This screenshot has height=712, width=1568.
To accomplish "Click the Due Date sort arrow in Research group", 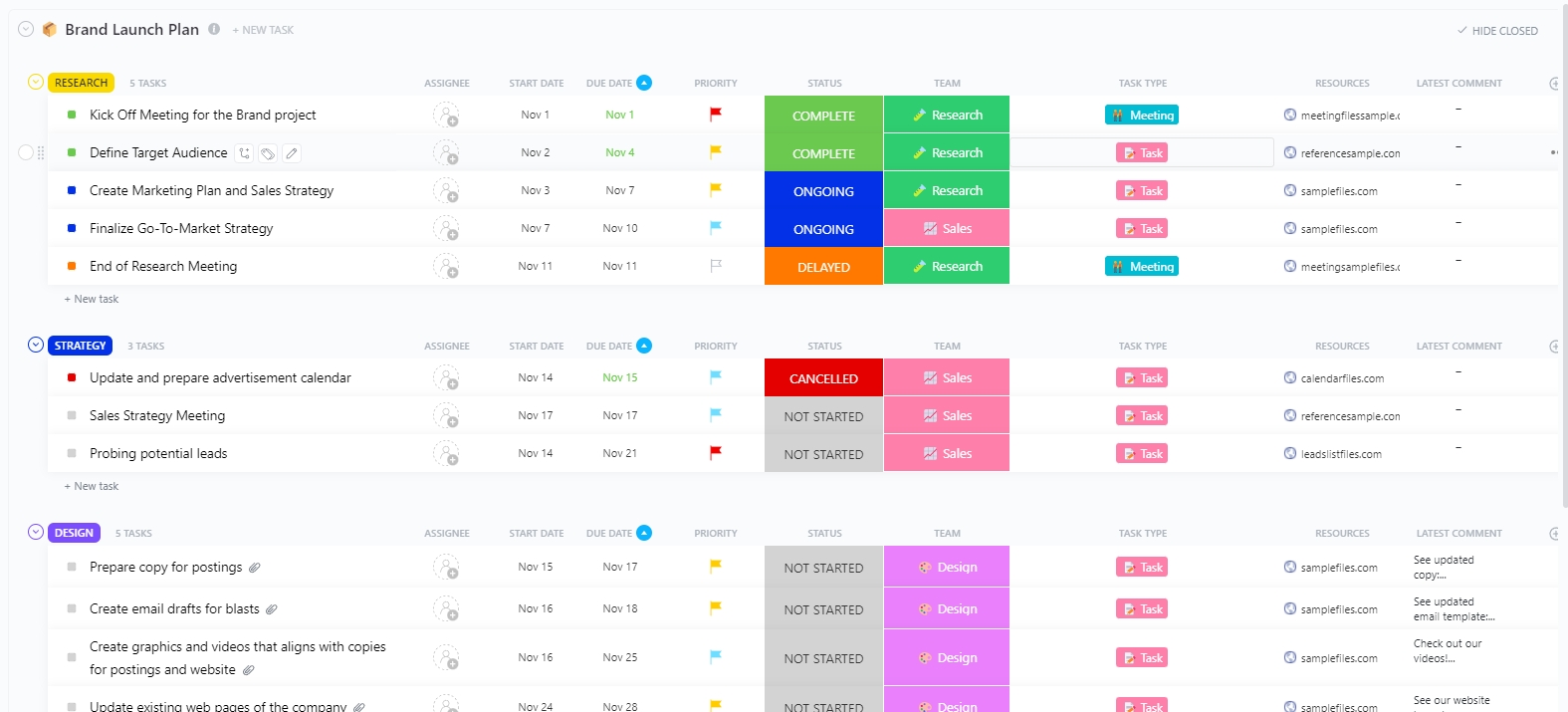I will [x=644, y=83].
